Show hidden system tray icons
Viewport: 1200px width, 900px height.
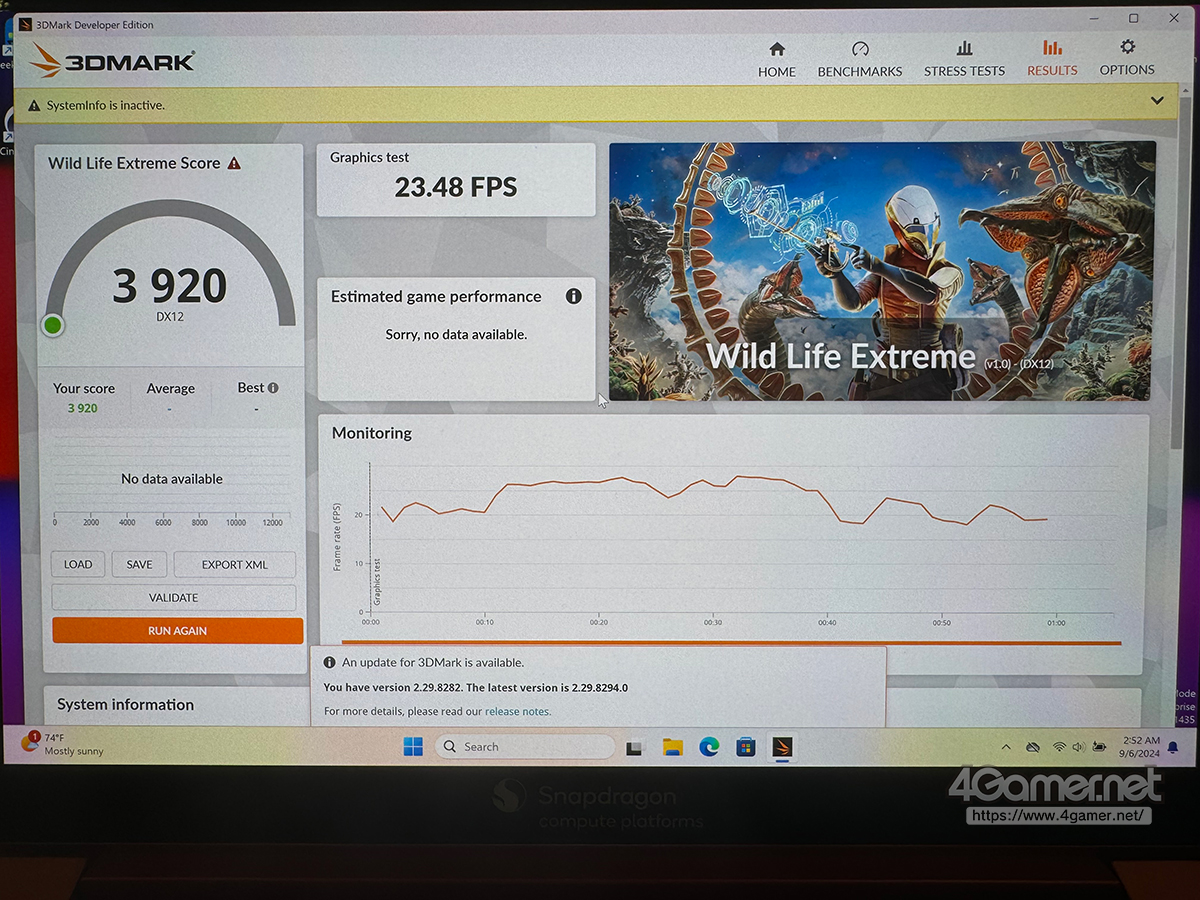(1007, 747)
